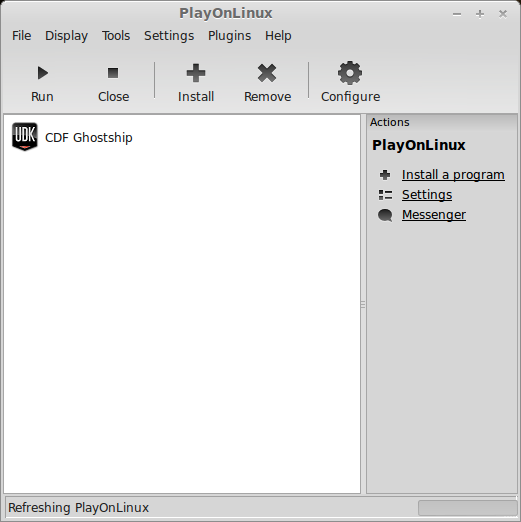Open the File menu
Image resolution: width=521 pixels, height=522 pixels.
22,36
